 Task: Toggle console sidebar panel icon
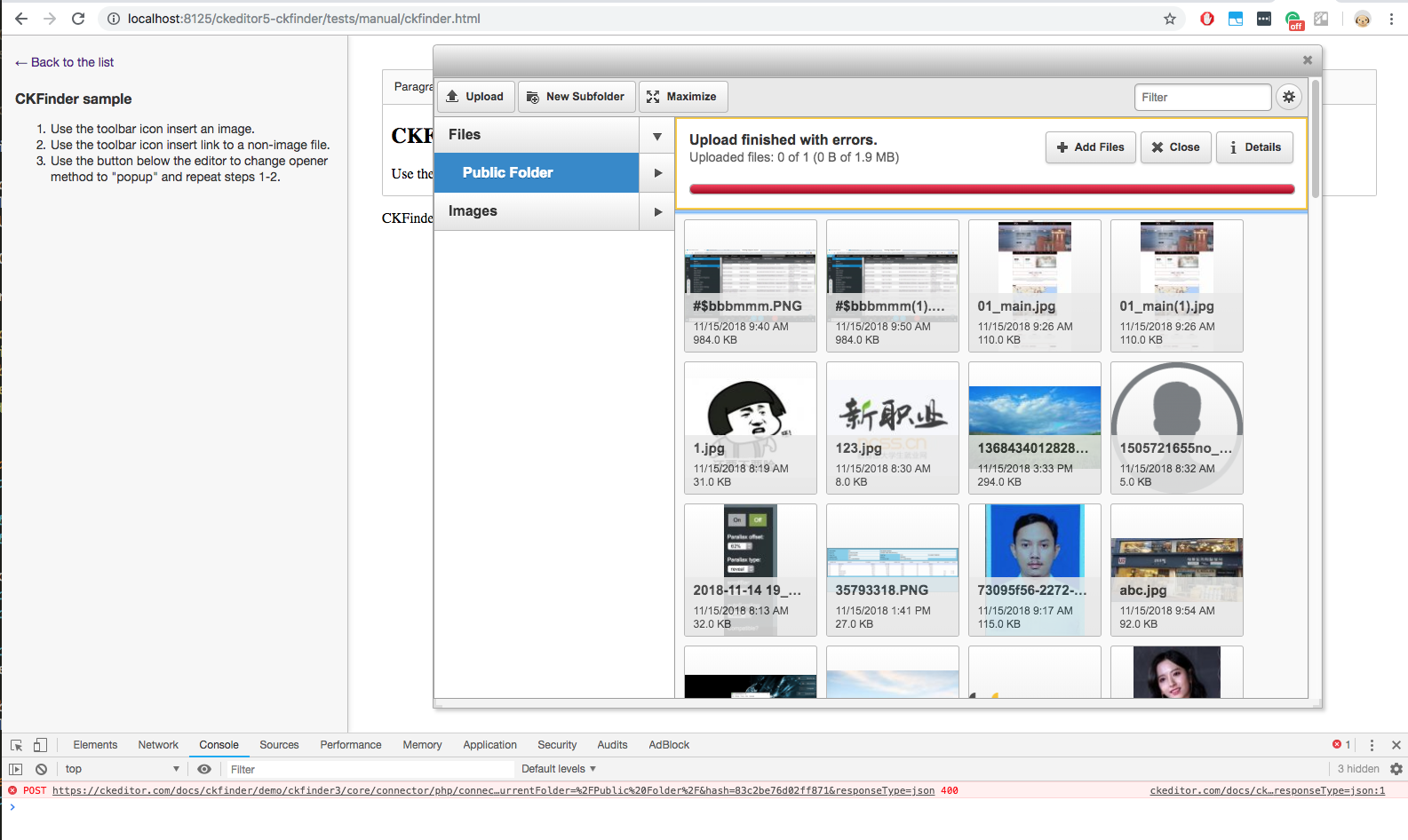pos(16,769)
